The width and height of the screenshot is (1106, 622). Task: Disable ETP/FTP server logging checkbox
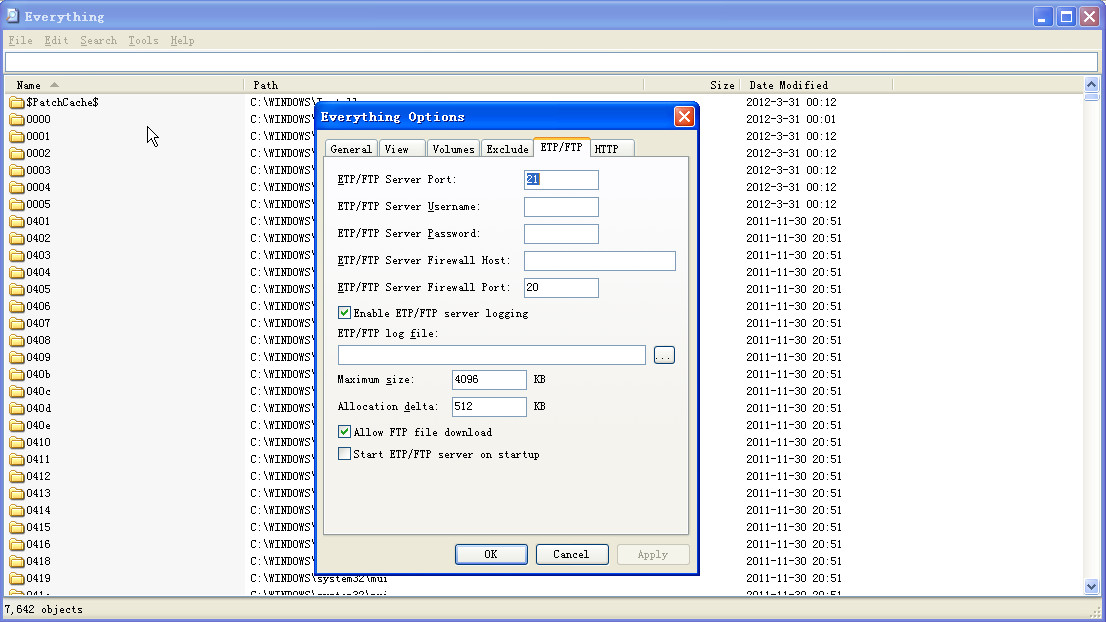coord(344,312)
